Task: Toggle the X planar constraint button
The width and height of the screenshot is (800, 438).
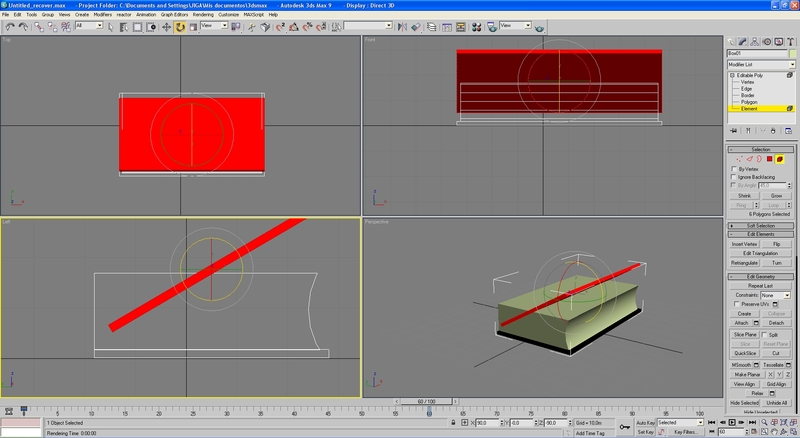Action: [771, 375]
